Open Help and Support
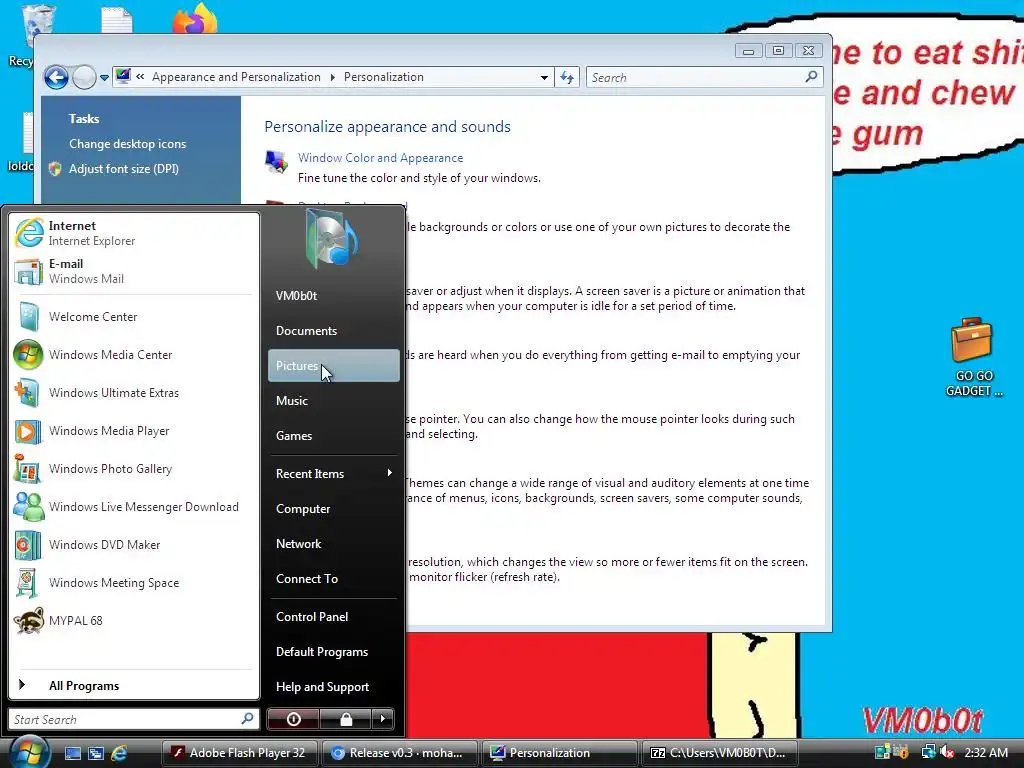This screenshot has width=1024, height=768. tap(333, 686)
